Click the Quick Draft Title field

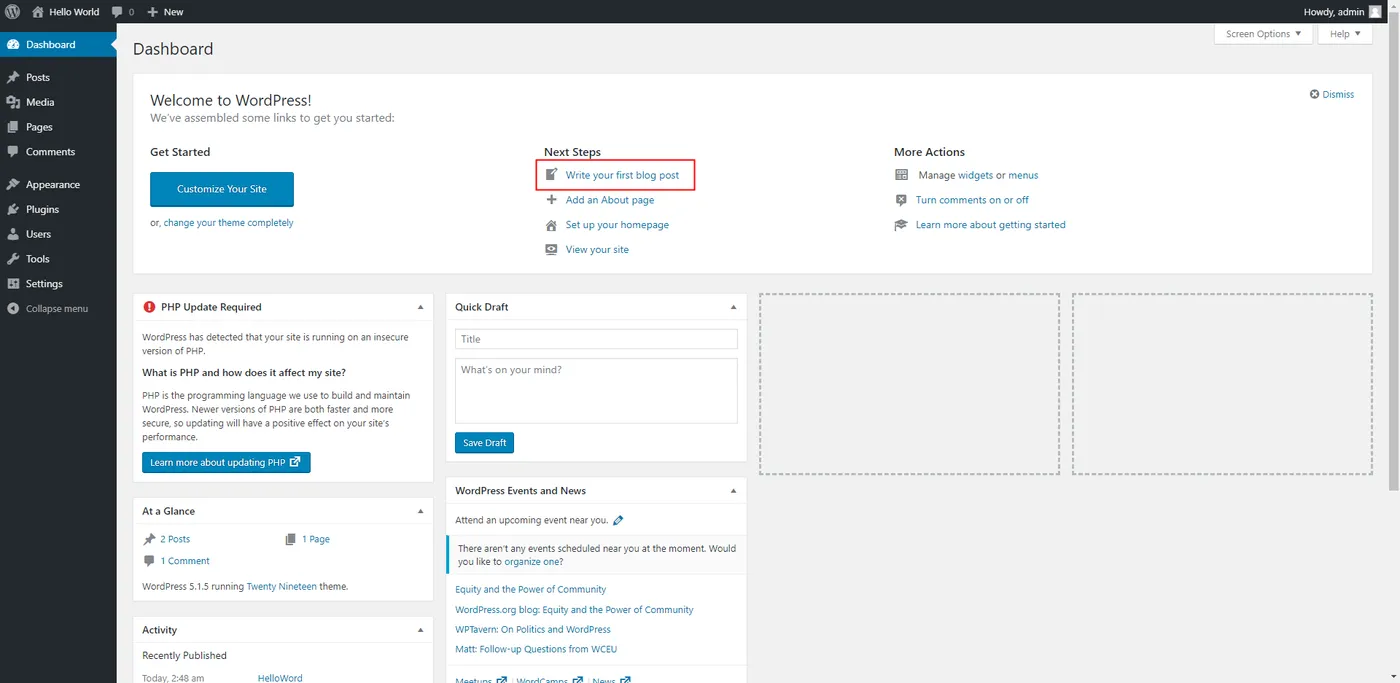596,339
